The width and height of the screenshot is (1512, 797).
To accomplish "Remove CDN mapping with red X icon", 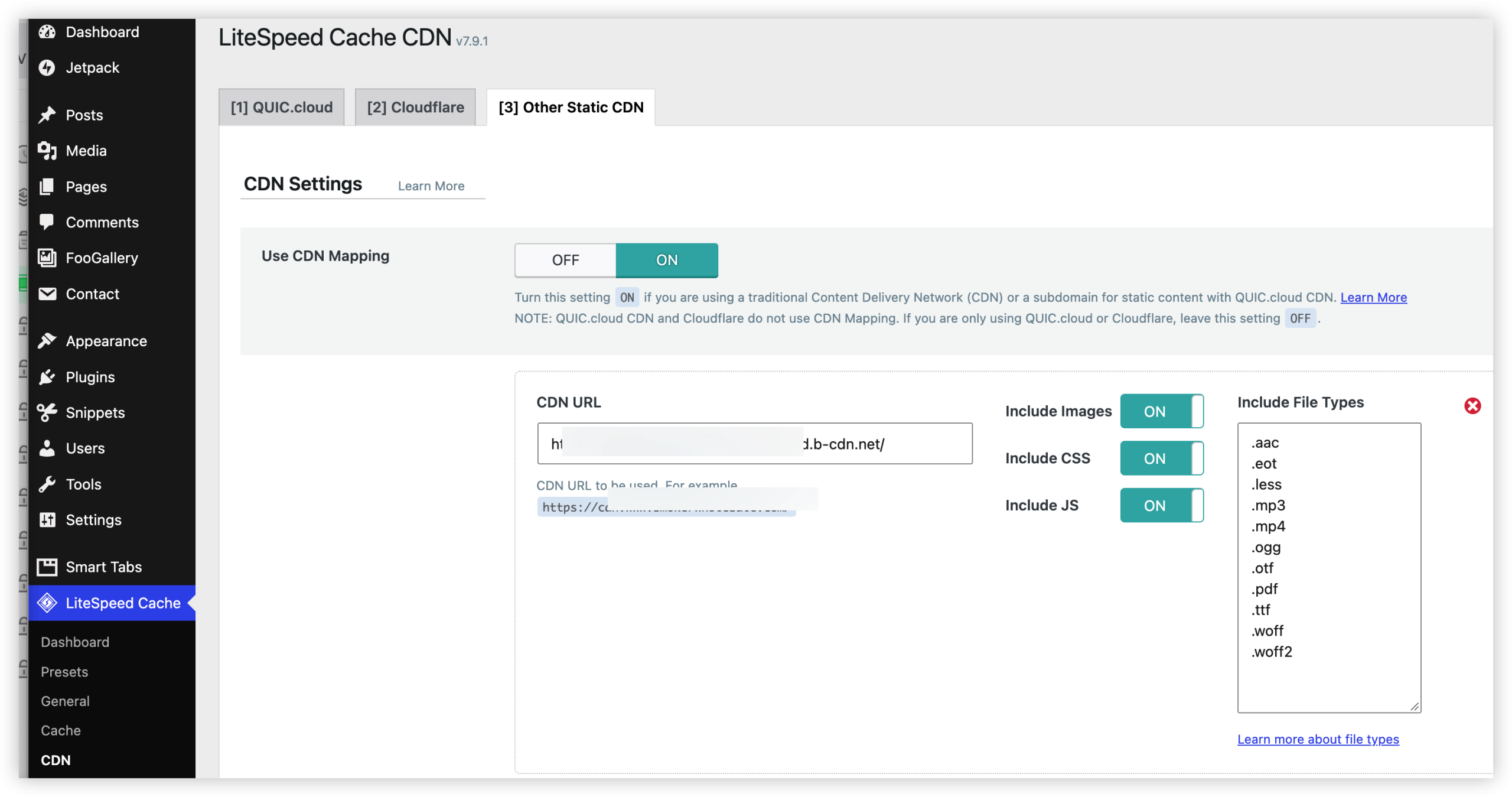I will point(1472,406).
